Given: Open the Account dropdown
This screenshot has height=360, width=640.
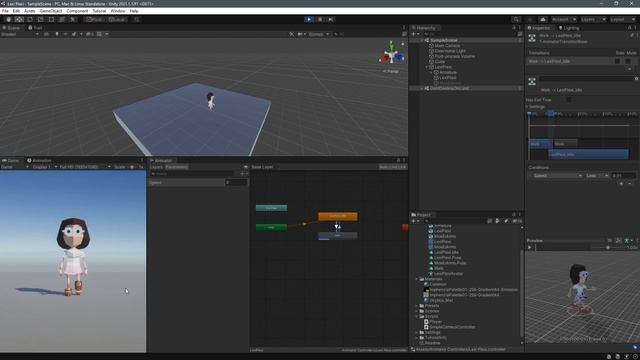Looking at the screenshot, I should click(x=564, y=19).
